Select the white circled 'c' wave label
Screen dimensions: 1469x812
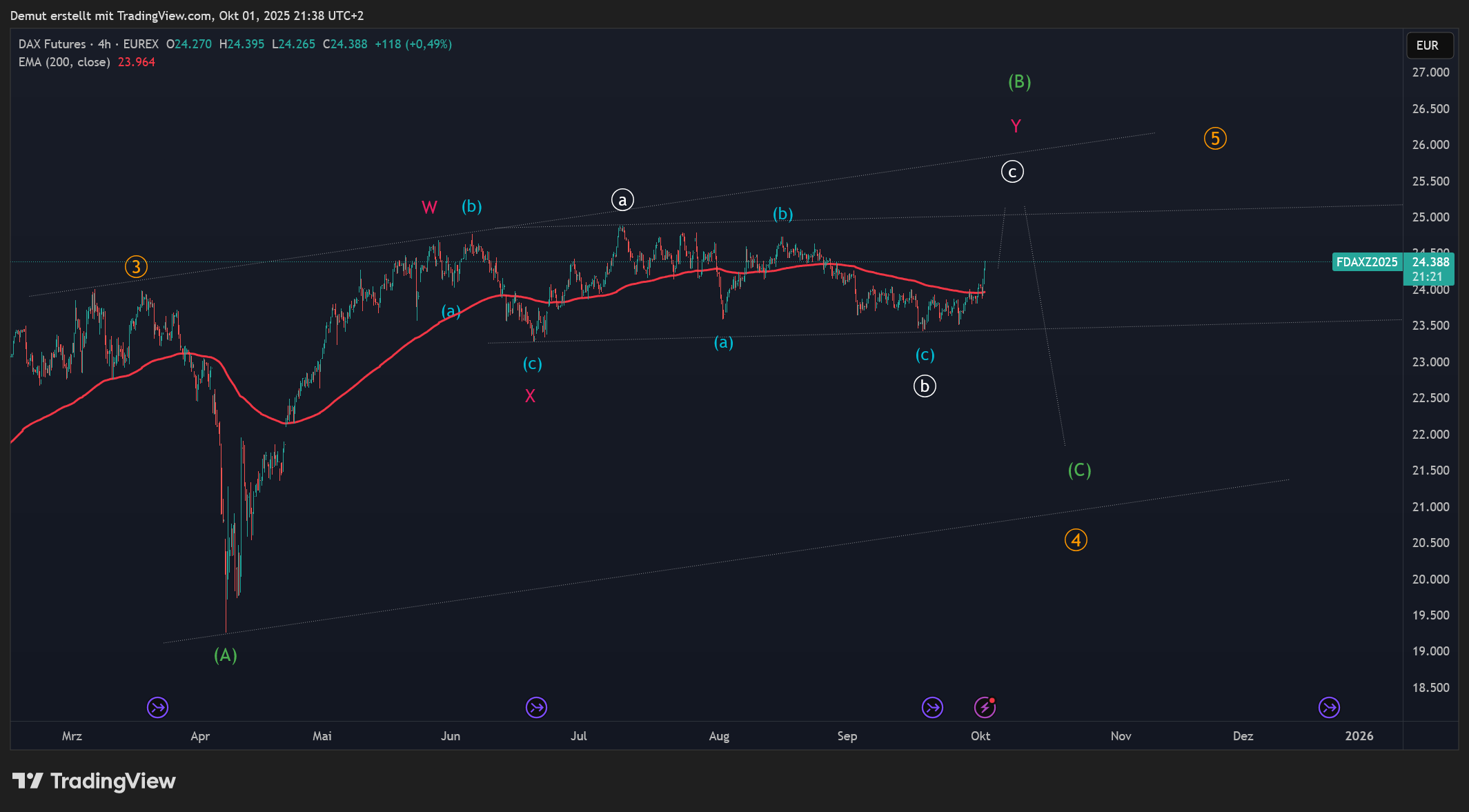tap(1012, 172)
